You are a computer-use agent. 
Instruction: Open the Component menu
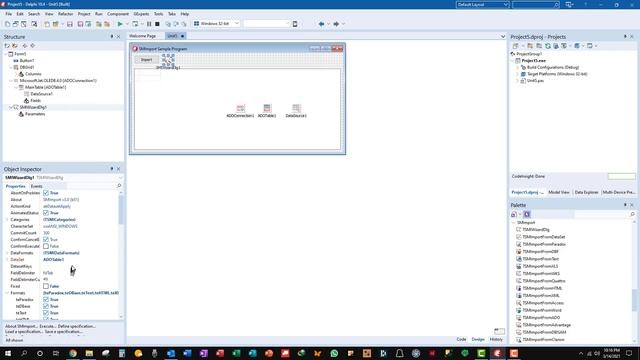(x=118, y=14)
